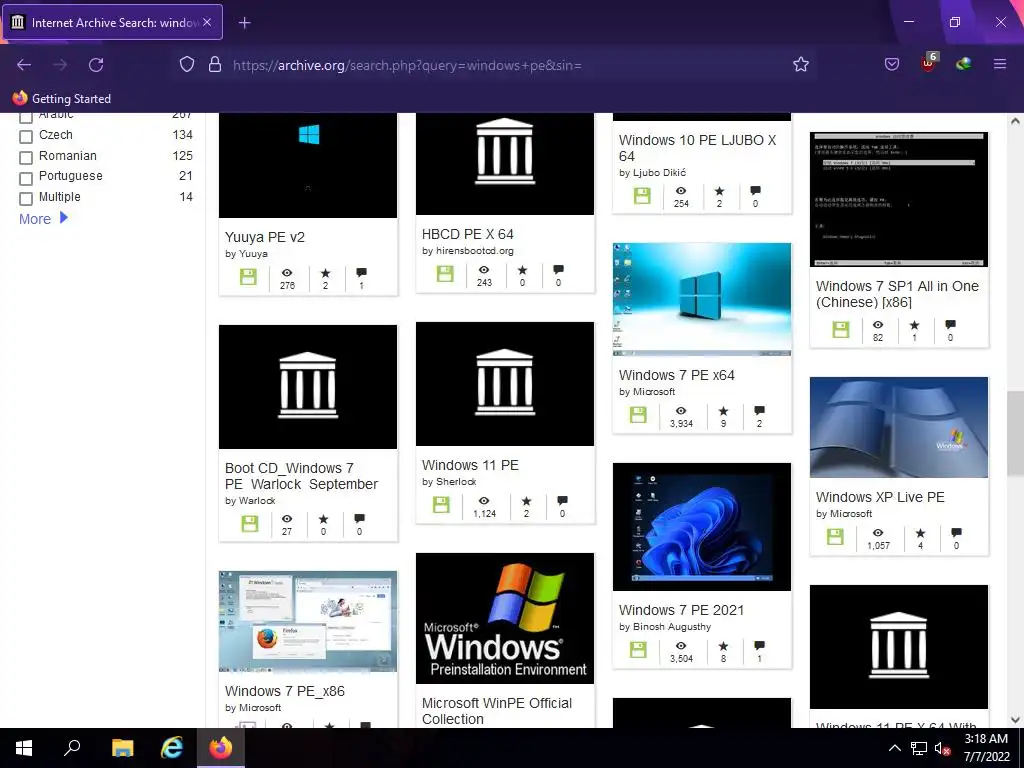
Task: Open HBCD PE X 64 item
Action: [x=468, y=234]
